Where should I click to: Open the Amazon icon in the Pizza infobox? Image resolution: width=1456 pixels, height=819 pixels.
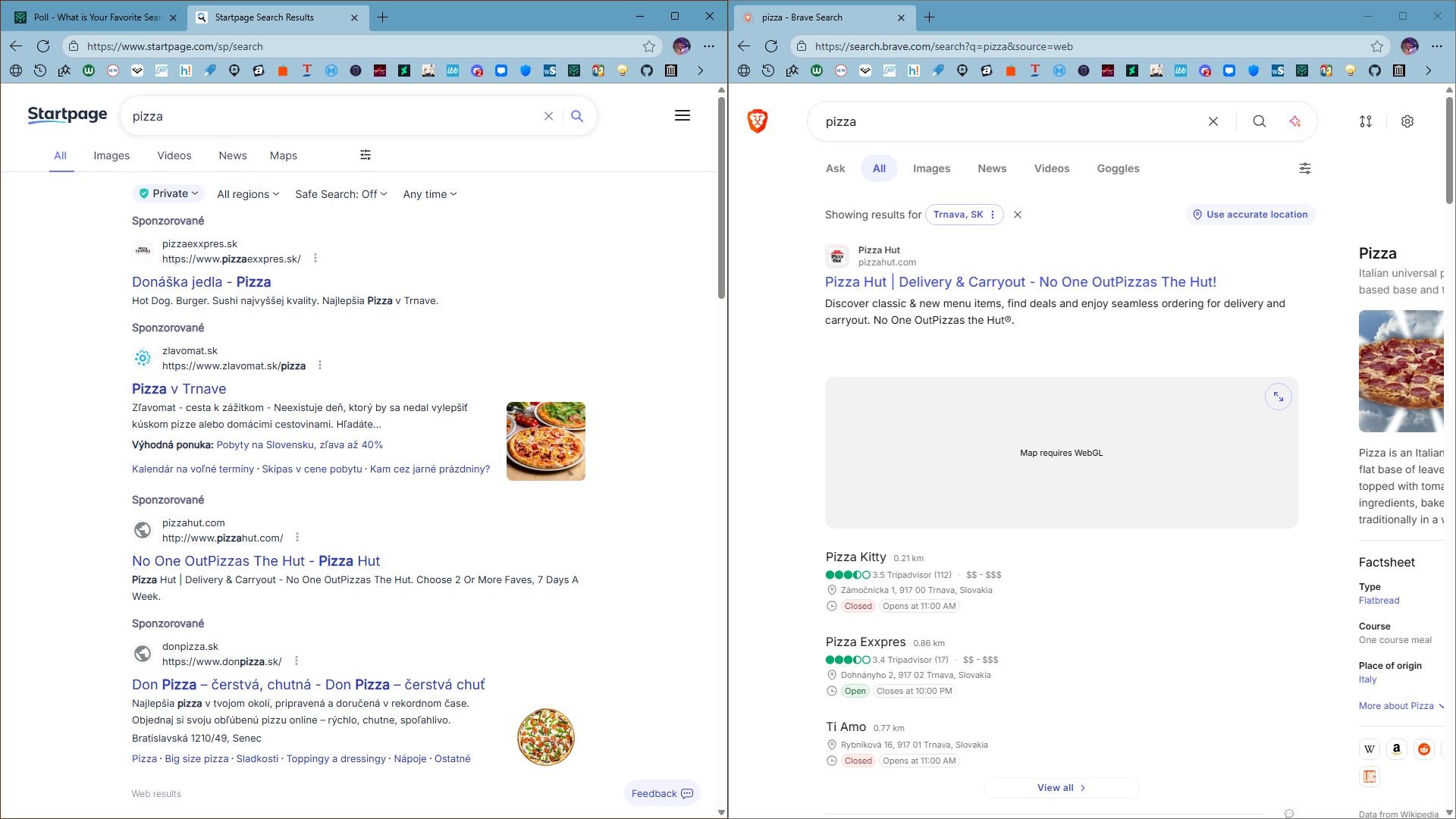pyautogui.click(x=1397, y=749)
